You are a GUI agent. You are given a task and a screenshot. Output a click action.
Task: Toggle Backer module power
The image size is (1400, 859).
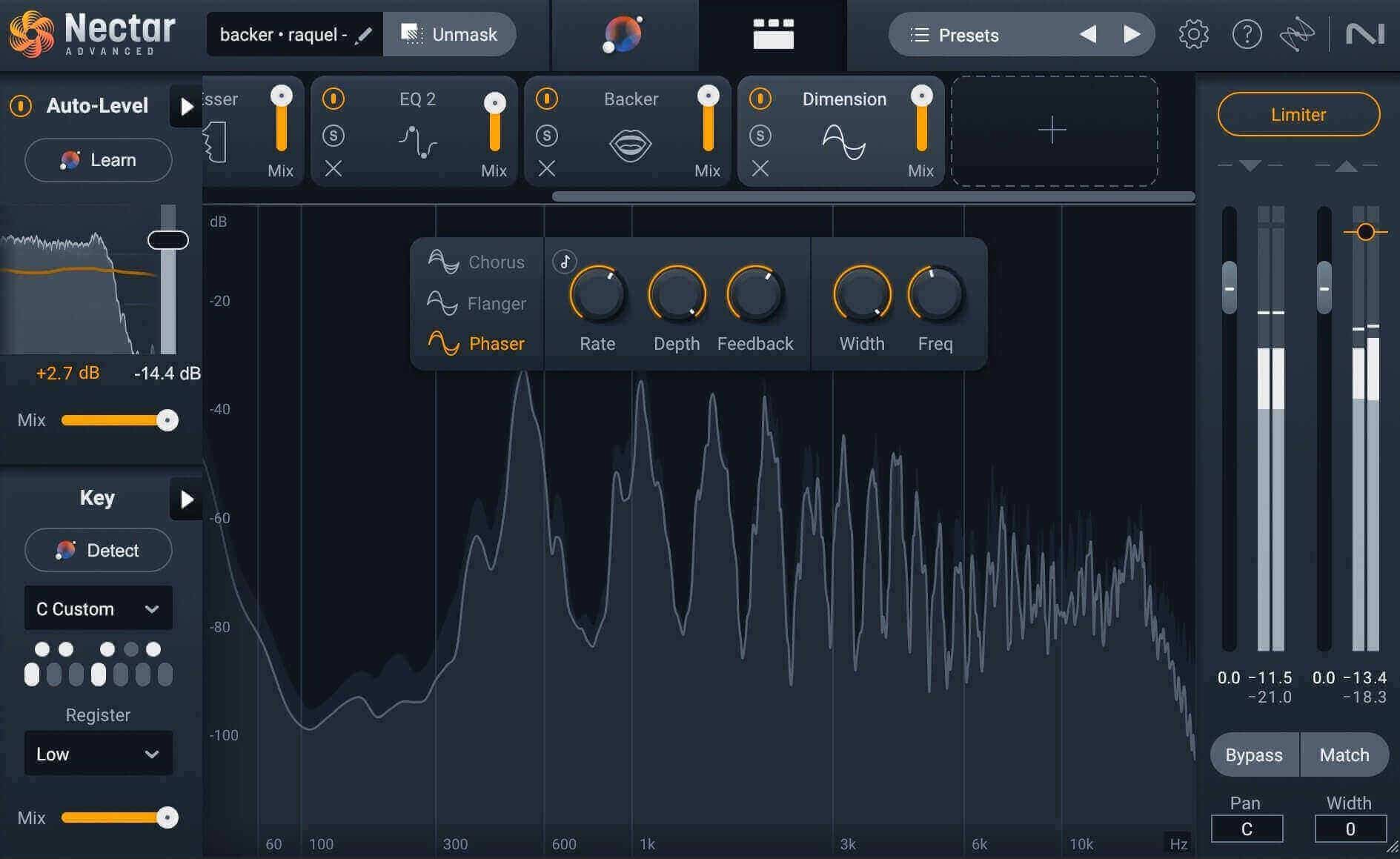[x=547, y=99]
